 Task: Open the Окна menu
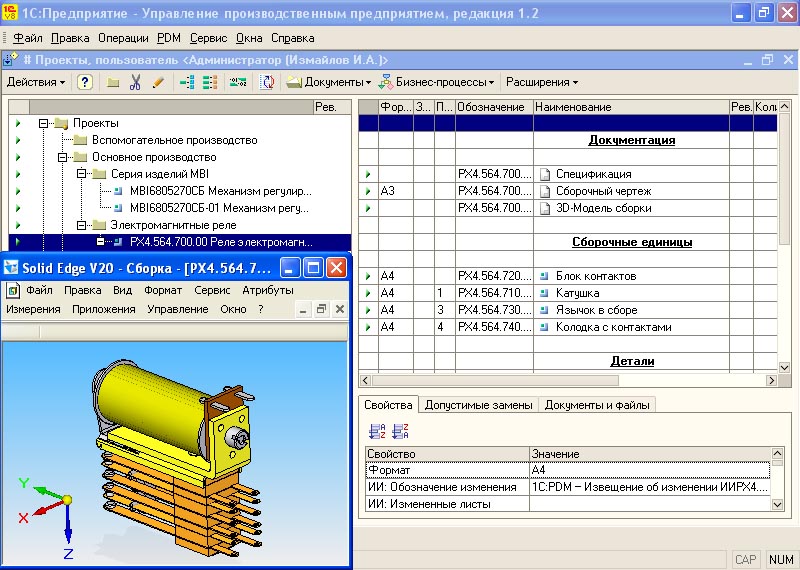coord(249,38)
